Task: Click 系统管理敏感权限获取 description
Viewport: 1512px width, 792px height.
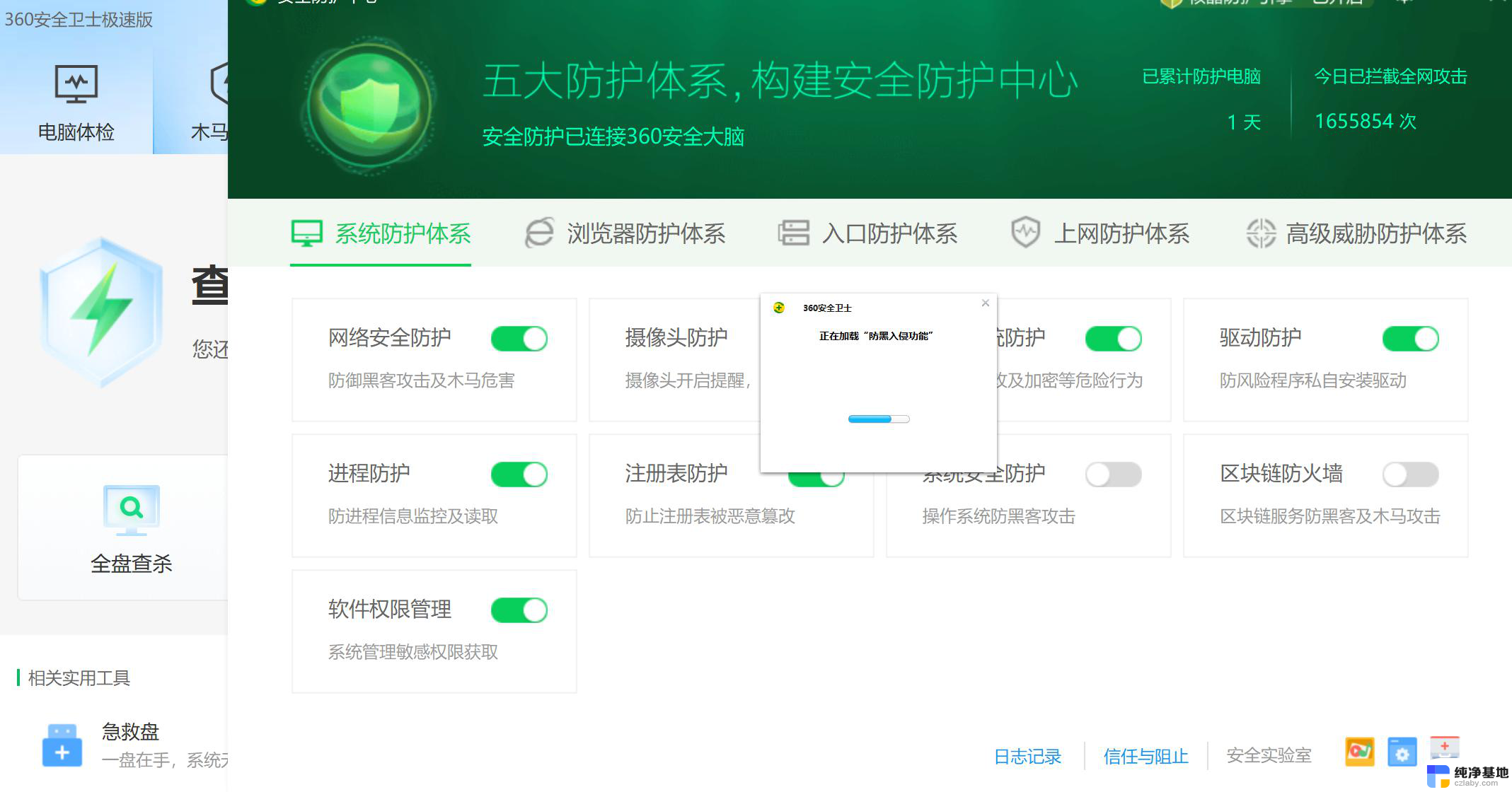Action: click(x=412, y=652)
